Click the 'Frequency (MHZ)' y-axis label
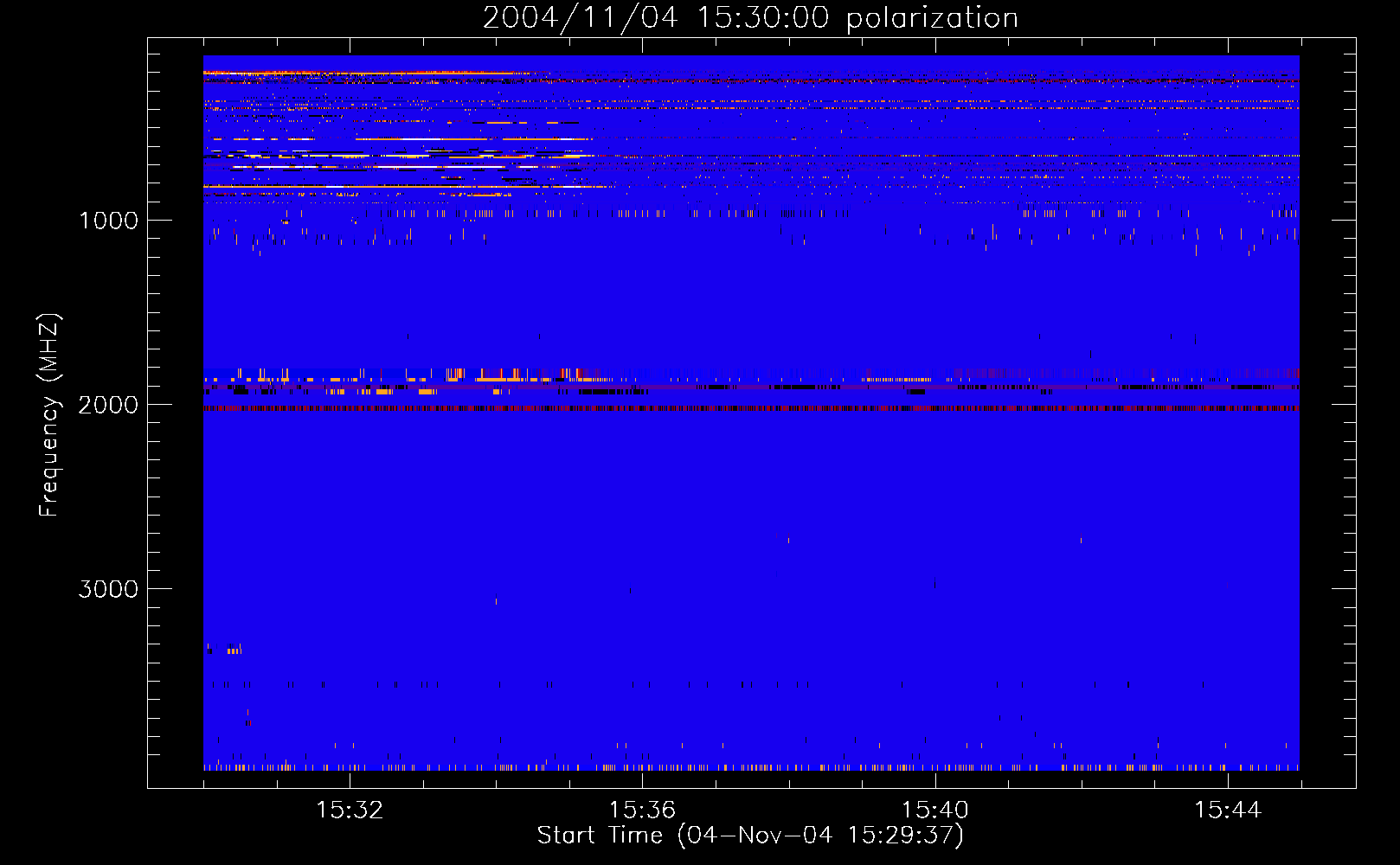This screenshot has height=865, width=1400. [49, 415]
